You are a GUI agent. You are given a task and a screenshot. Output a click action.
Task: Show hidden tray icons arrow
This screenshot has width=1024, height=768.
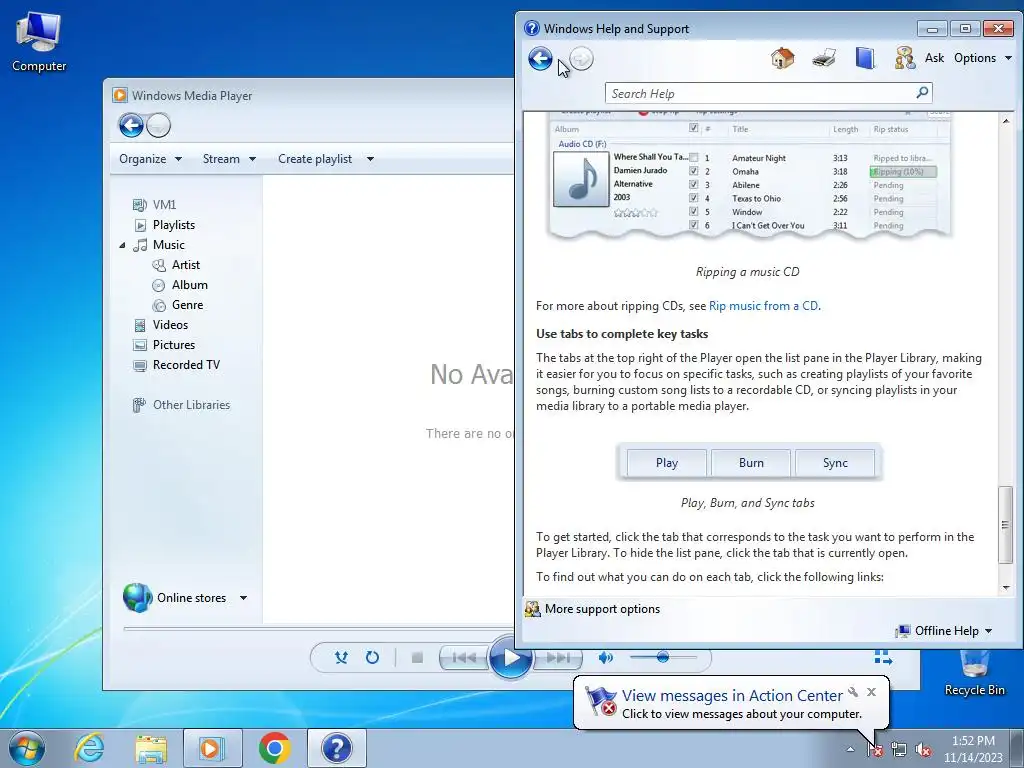pyautogui.click(x=850, y=750)
